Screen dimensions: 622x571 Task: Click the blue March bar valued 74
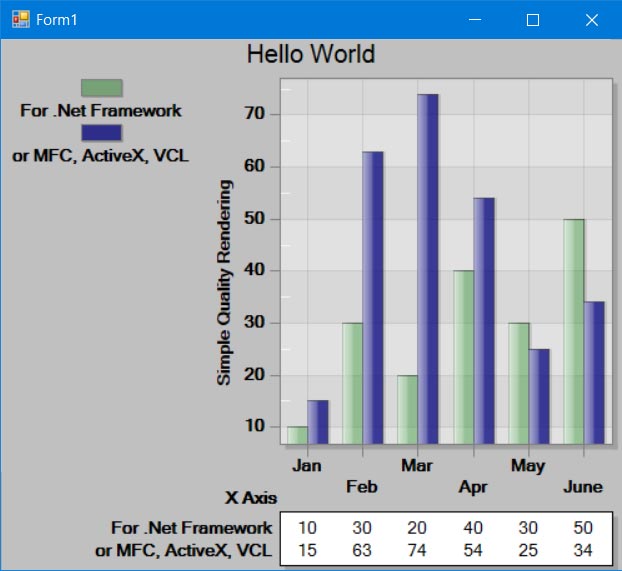(428, 269)
